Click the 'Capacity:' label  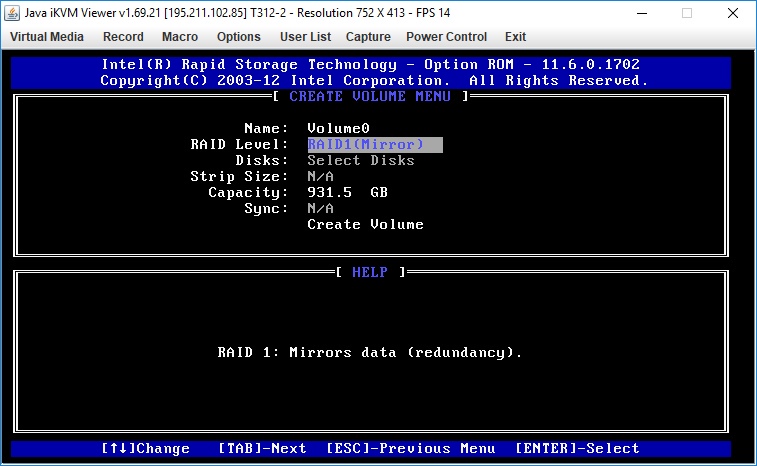pos(248,192)
